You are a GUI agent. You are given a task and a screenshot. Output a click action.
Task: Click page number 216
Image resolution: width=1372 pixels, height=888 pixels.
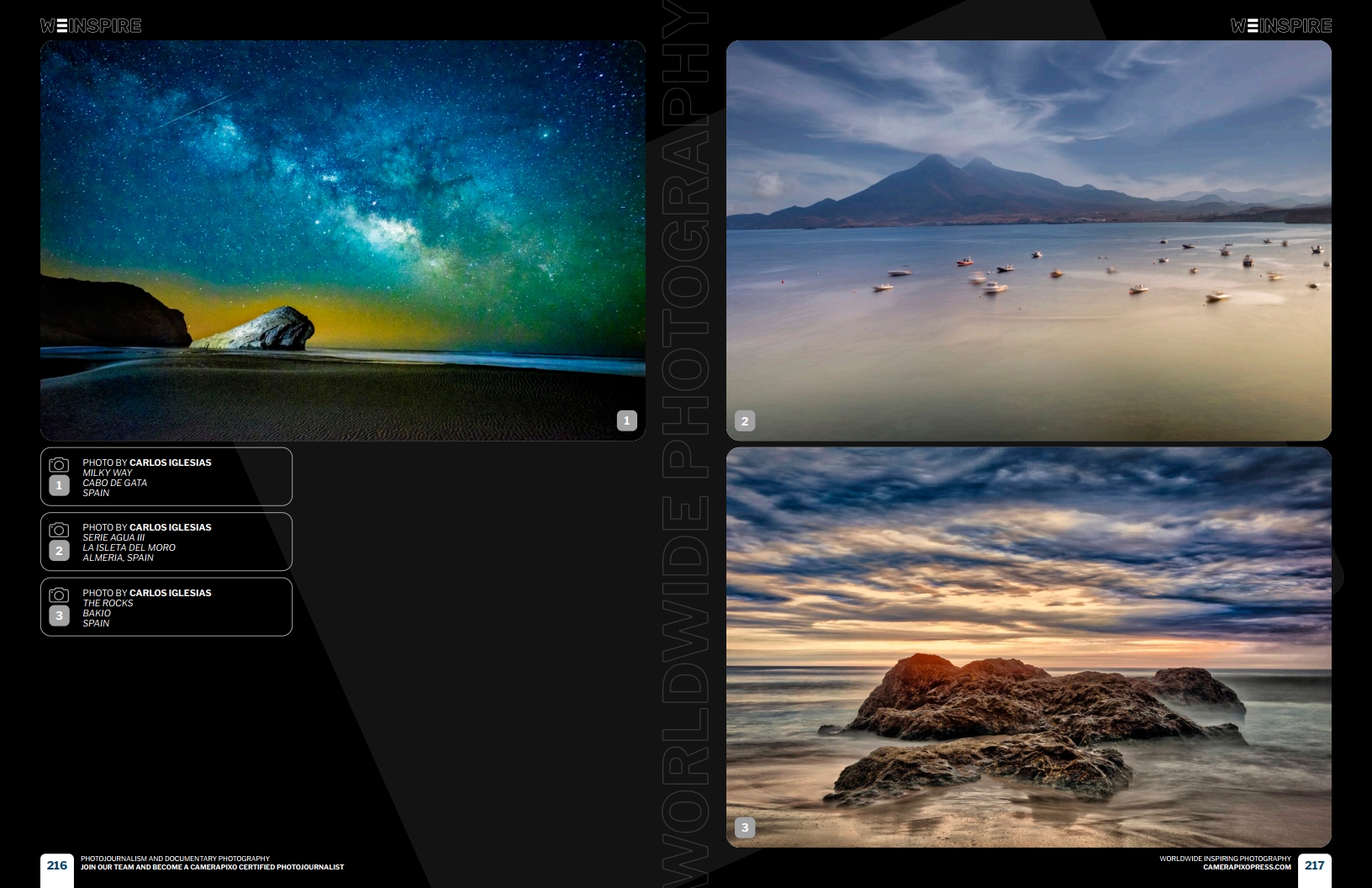[57, 865]
